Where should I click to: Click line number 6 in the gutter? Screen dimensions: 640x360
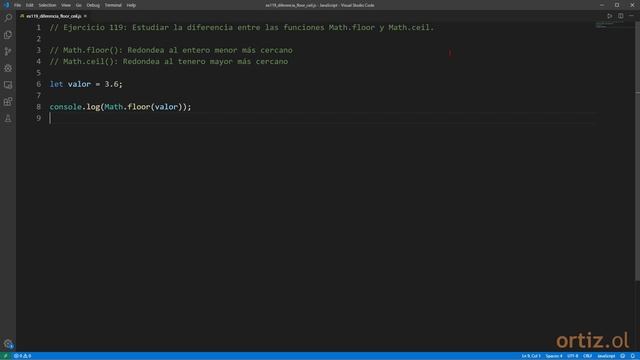point(38,84)
